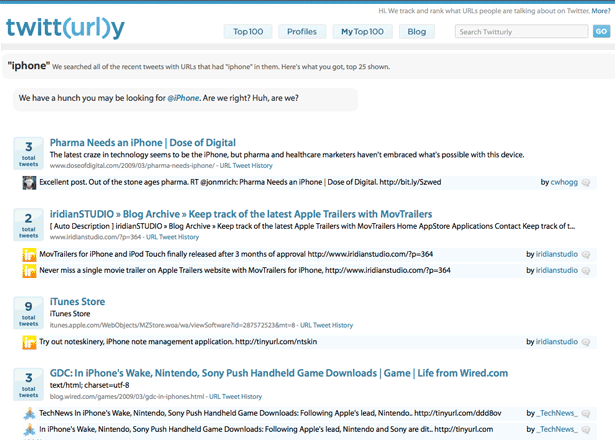Focus the Search Twitturly input field

pyautogui.click(x=521, y=32)
